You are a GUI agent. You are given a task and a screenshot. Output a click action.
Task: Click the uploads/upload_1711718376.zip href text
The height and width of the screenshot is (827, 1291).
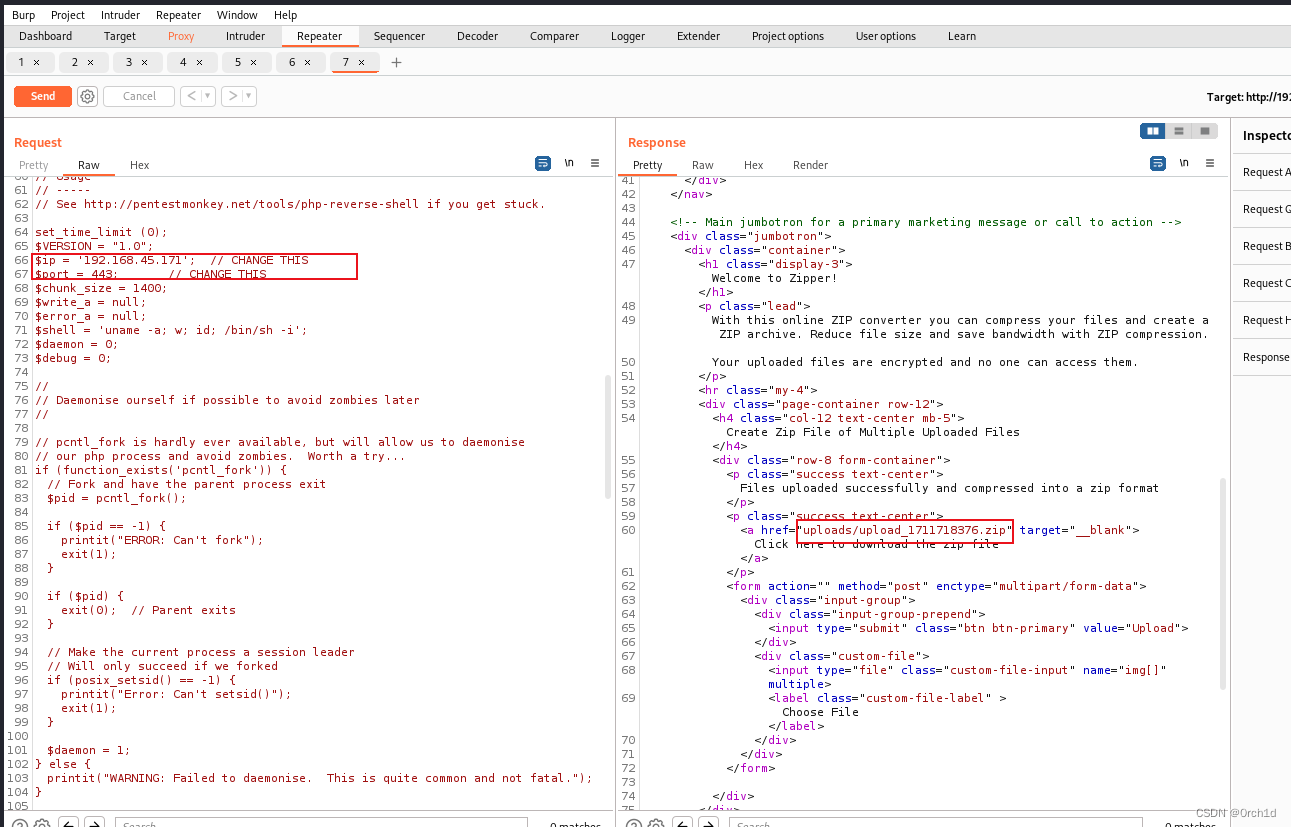[905, 530]
